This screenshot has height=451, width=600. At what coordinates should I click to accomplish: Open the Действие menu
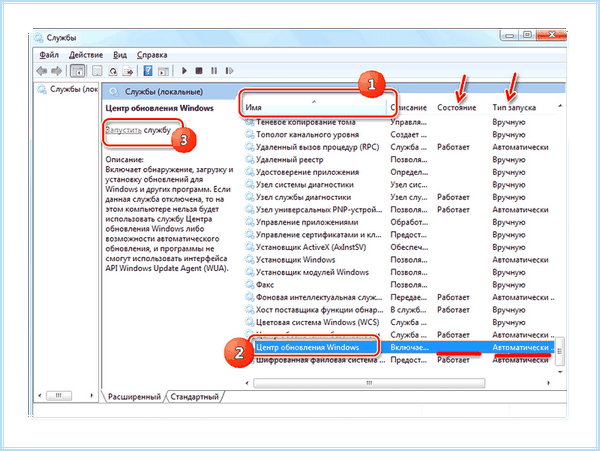point(86,55)
